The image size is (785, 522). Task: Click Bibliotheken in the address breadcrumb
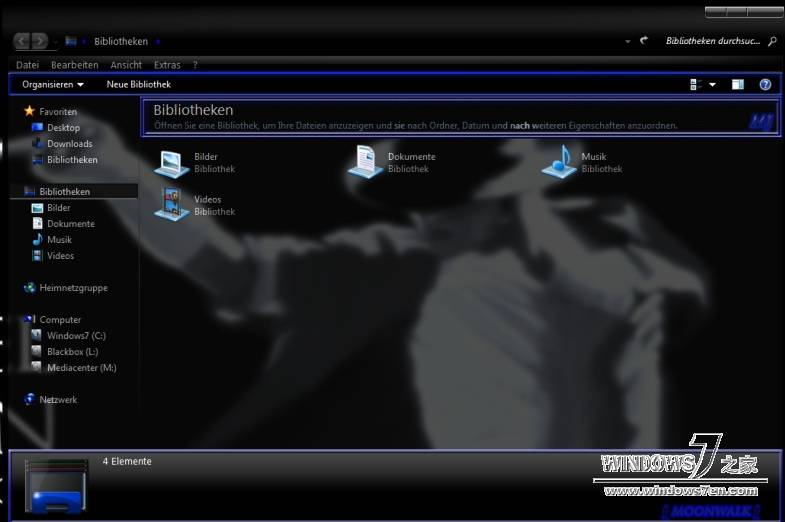tap(121, 42)
